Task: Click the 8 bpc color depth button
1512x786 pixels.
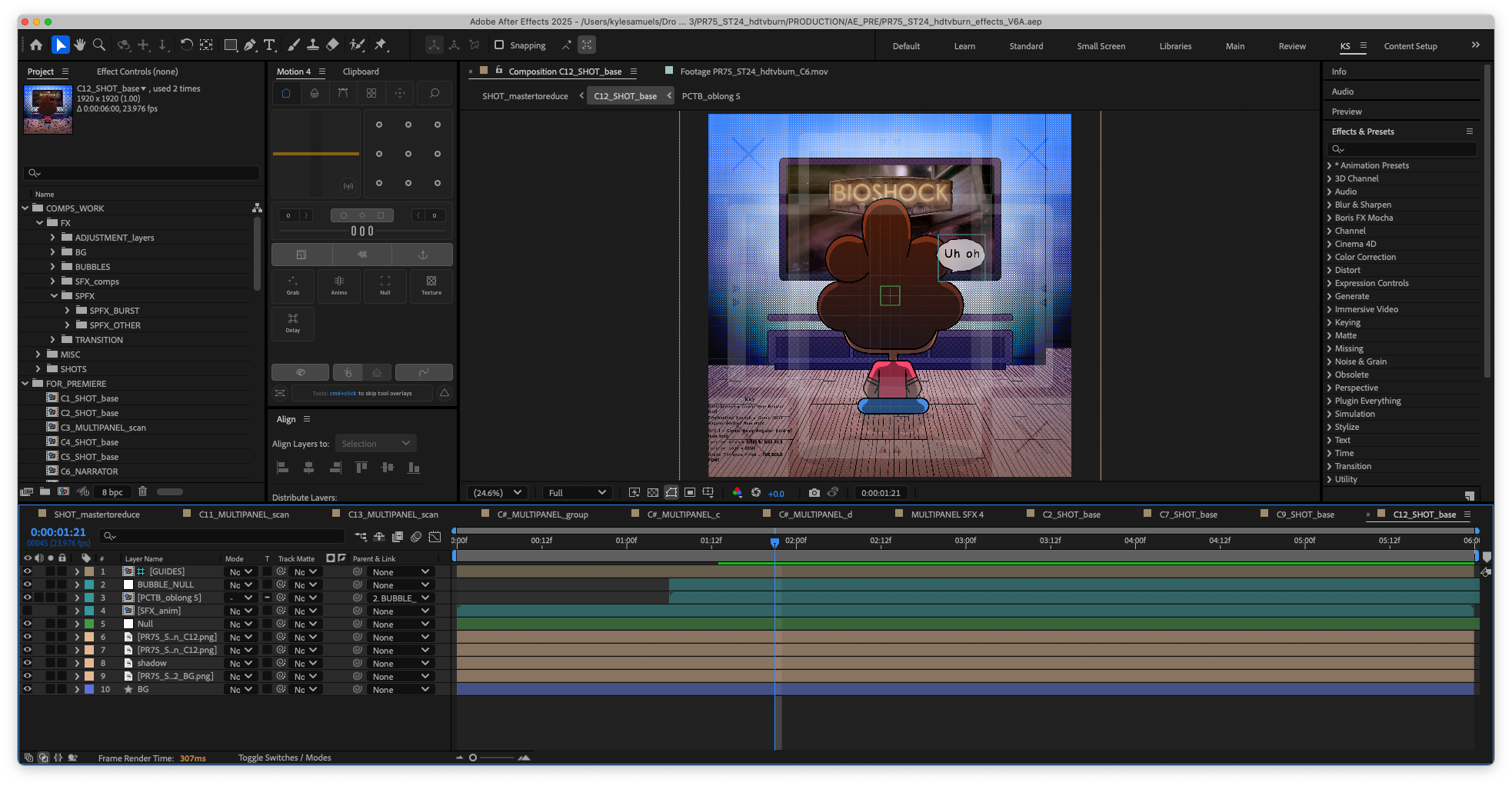Action: (x=112, y=492)
